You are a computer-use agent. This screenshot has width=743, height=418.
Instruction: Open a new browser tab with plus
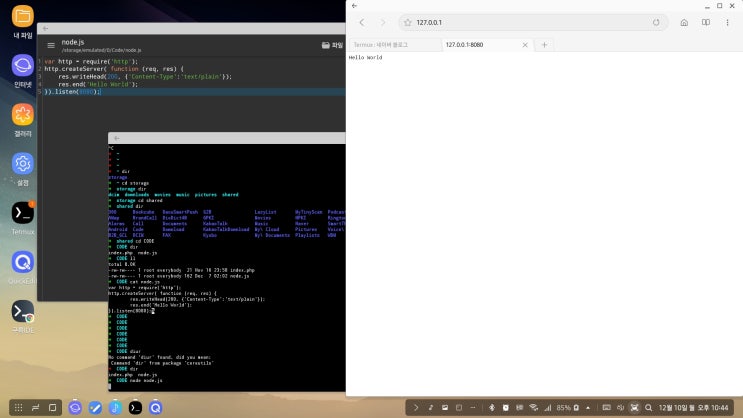tap(544, 45)
